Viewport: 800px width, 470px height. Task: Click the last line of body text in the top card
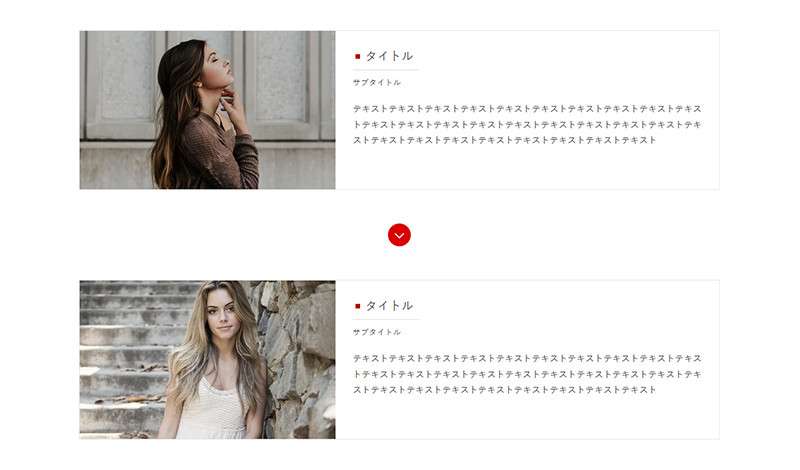point(505,140)
